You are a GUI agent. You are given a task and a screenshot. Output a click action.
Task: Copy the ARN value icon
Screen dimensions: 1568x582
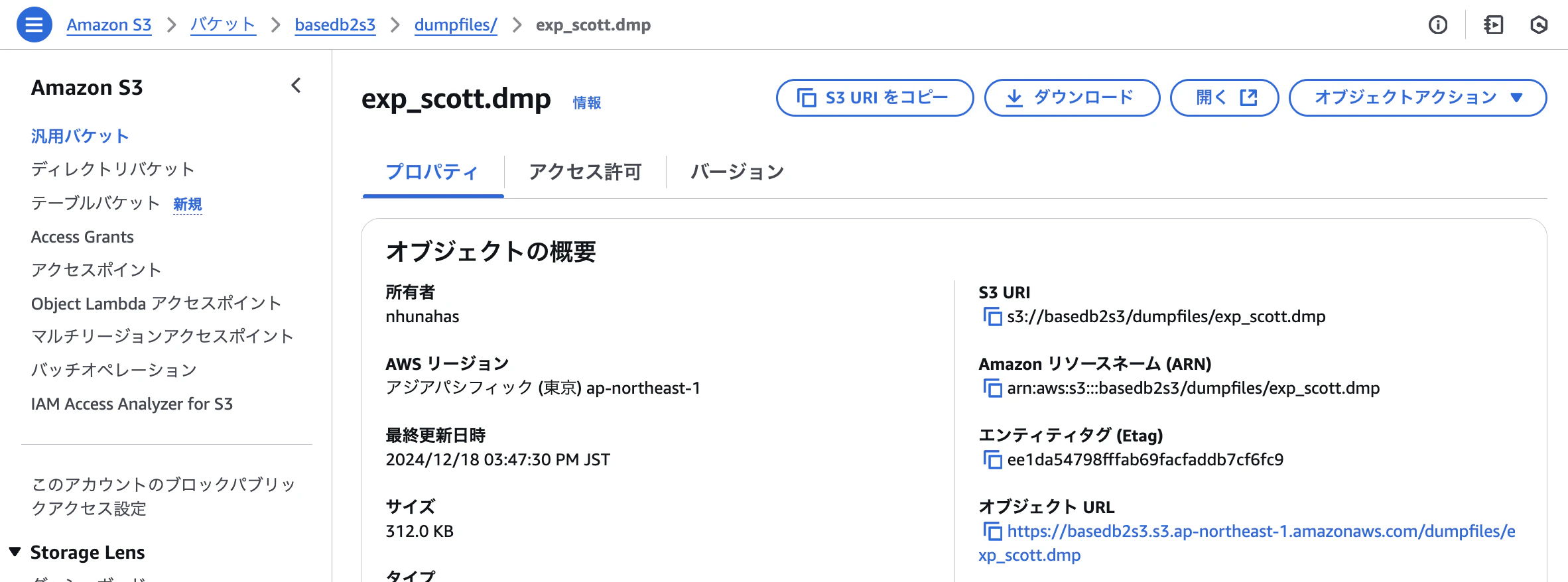[992, 388]
